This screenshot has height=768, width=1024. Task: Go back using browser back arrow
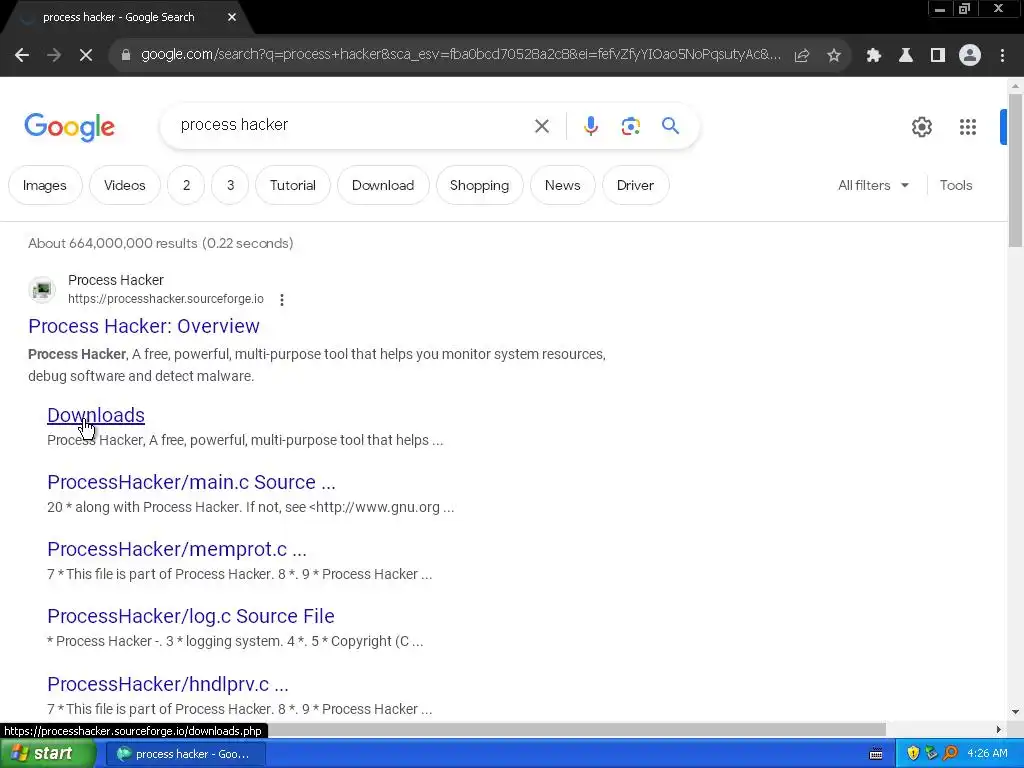click(x=22, y=56)
